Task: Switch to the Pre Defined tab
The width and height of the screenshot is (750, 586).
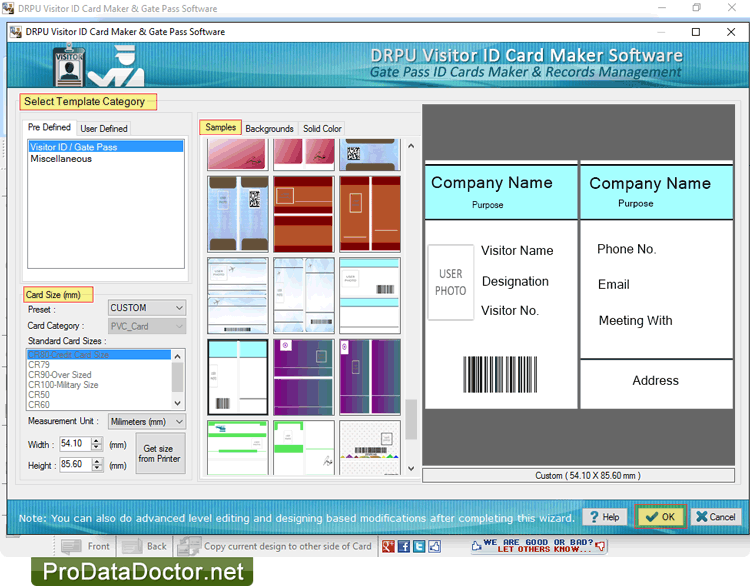Action: tap(49, 127)
